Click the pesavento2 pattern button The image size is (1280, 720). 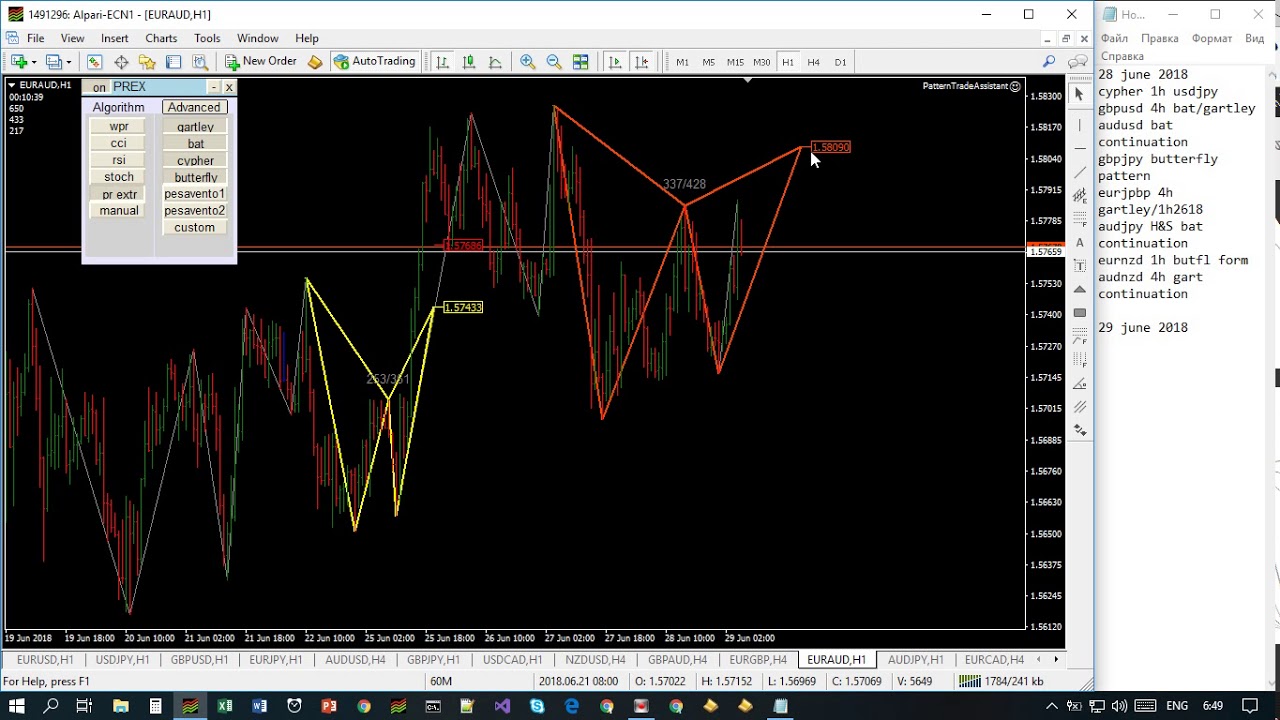pos(195,211)
